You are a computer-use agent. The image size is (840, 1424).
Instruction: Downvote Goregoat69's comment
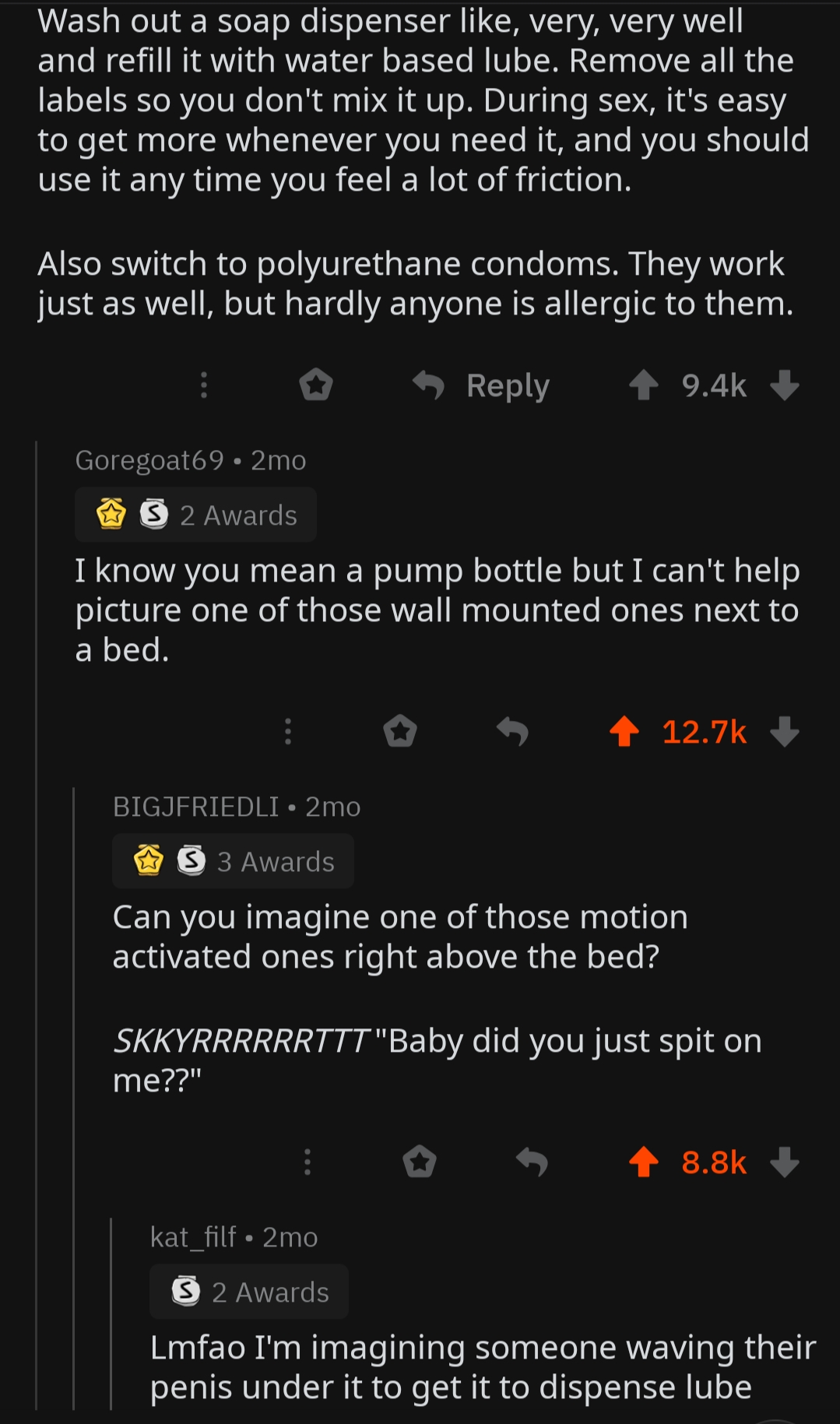[784, 731]
